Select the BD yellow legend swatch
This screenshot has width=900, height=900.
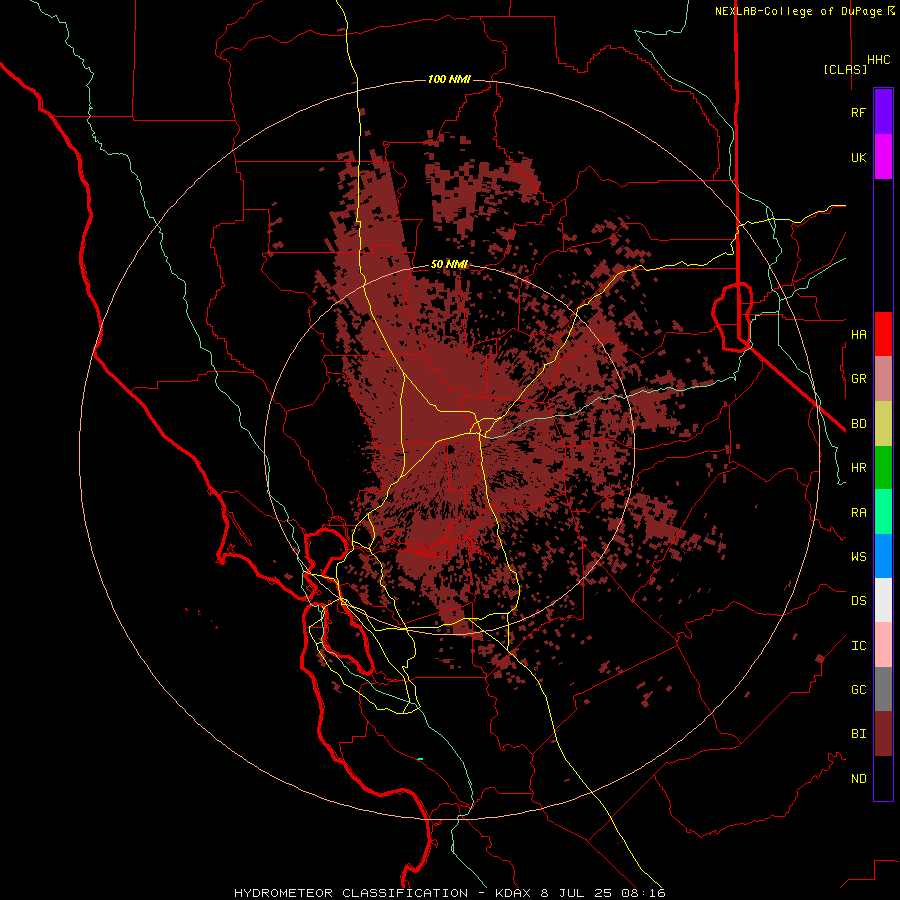point(883,424)
